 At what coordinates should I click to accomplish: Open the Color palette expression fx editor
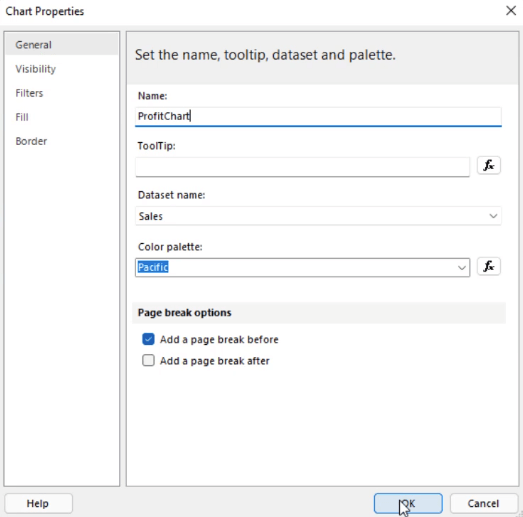click(x=489, y=266)
